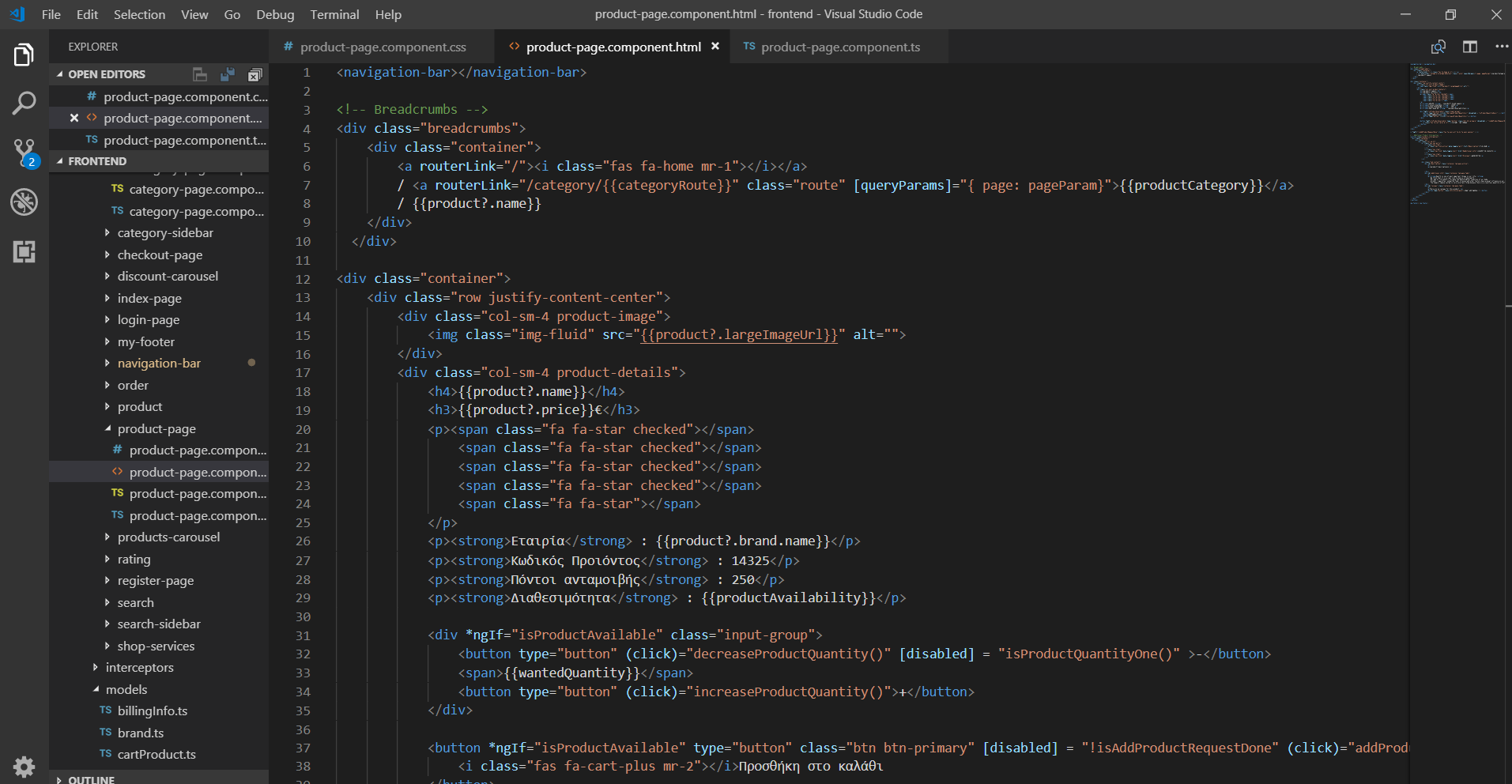Expand the navigation-bar folder
The width and height of the screenshot is (1512, 784).
159,364
